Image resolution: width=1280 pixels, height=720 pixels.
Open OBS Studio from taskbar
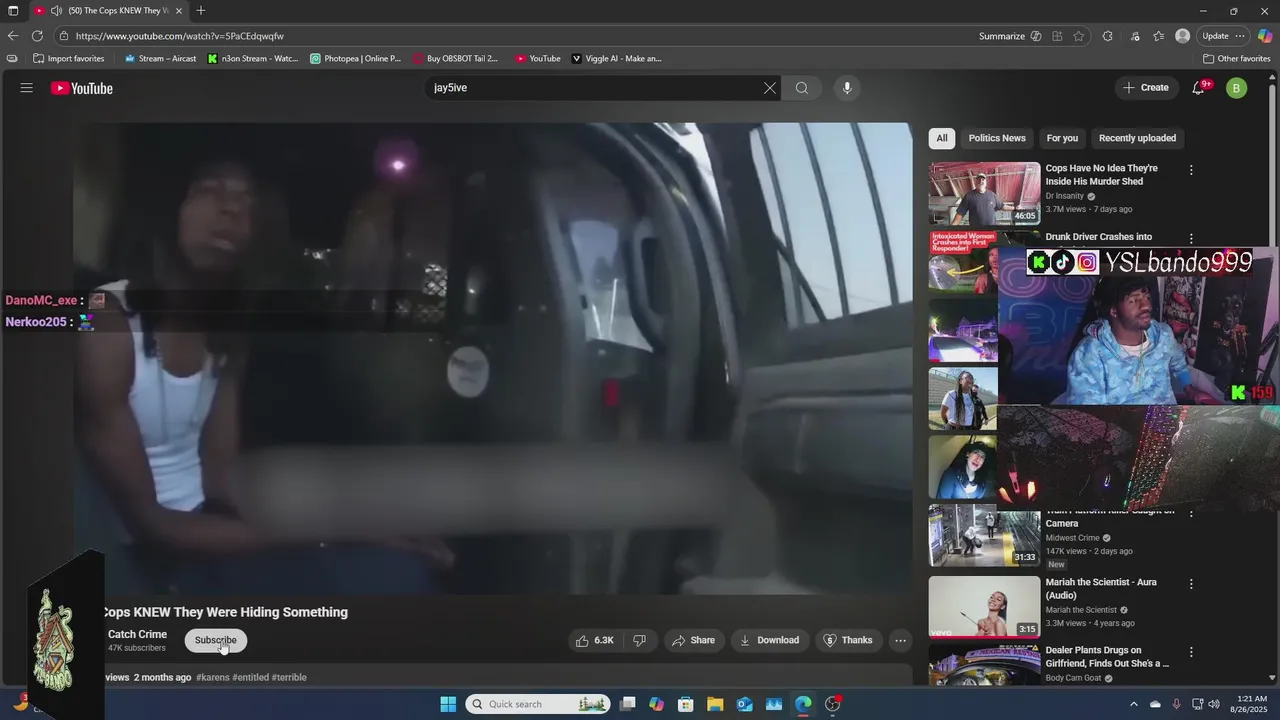832,704
